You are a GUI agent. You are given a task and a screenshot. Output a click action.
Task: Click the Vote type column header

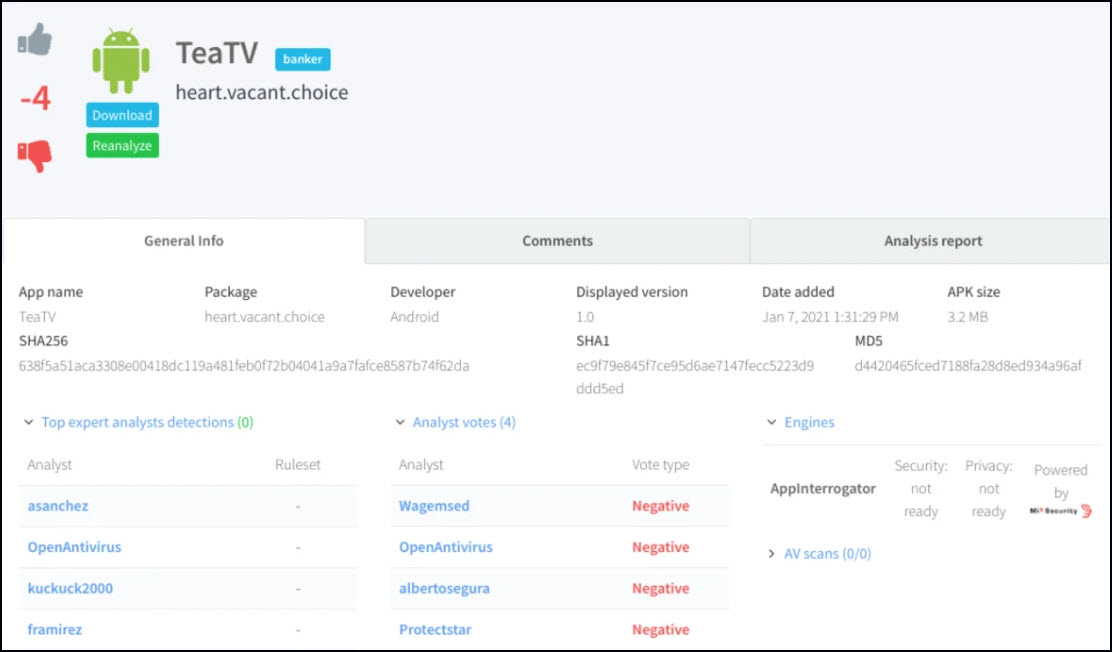[x=660, y=465]
